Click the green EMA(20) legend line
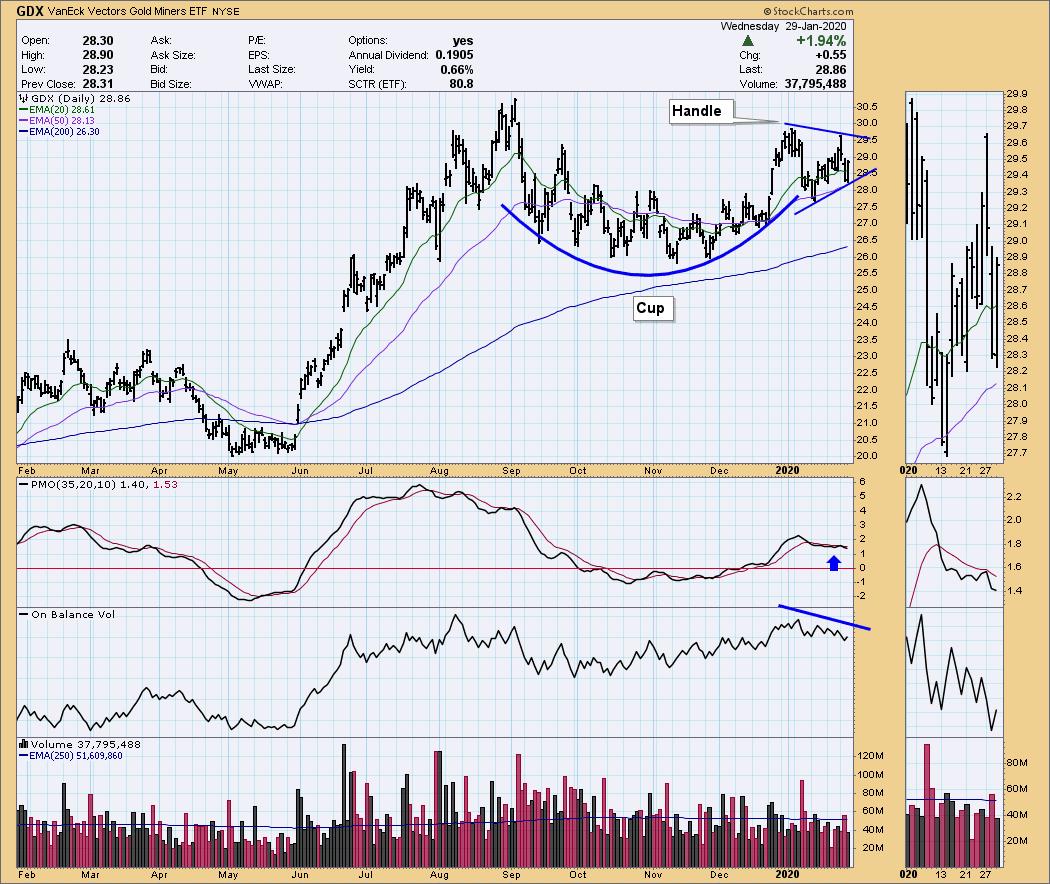The height and width of the screenshot is (884, 1050). coord(23,110)
